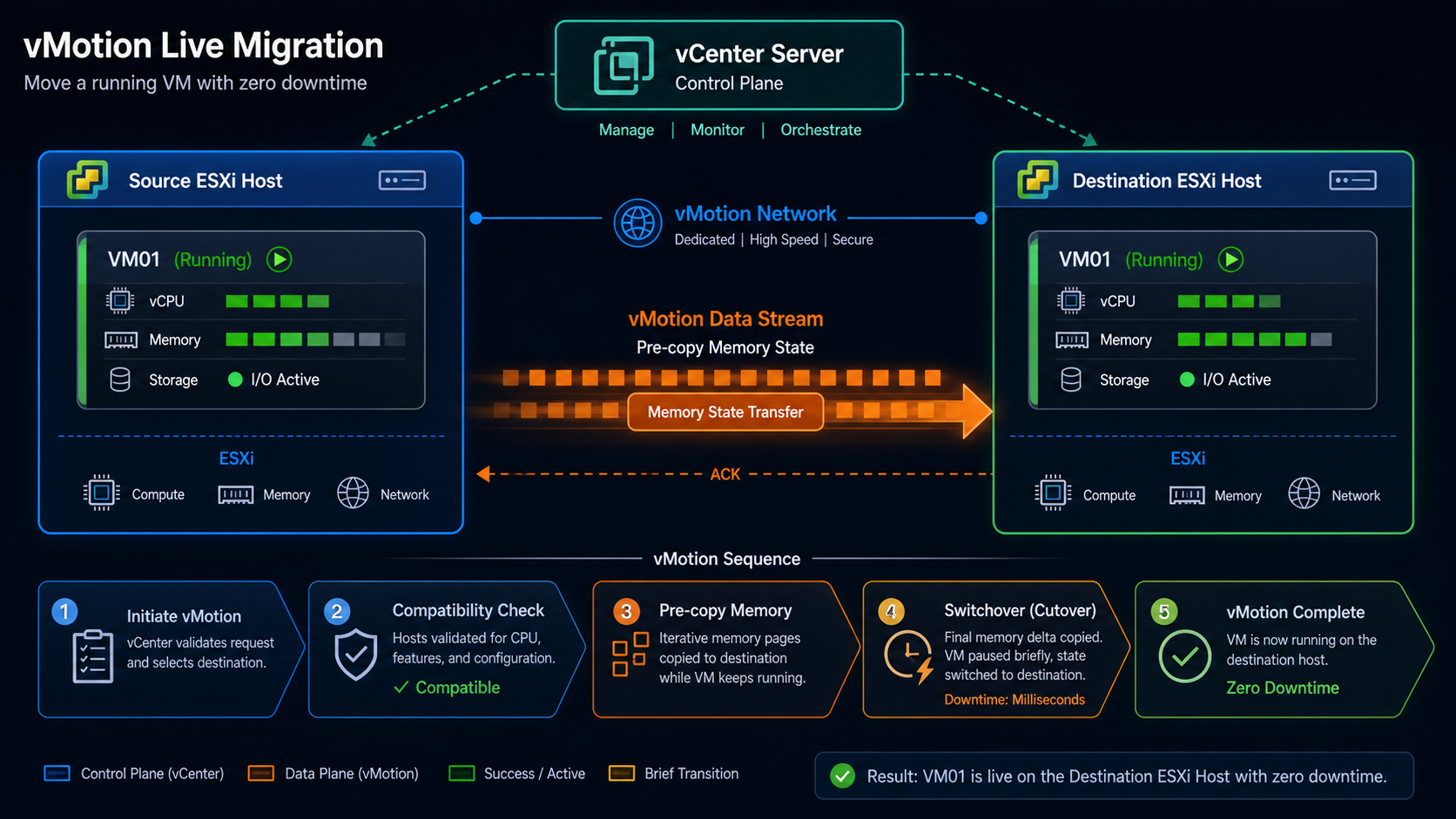The image size is (1456, 819).
Task: Click the ACK label on return arrow
Action: (x=725, y=474)
